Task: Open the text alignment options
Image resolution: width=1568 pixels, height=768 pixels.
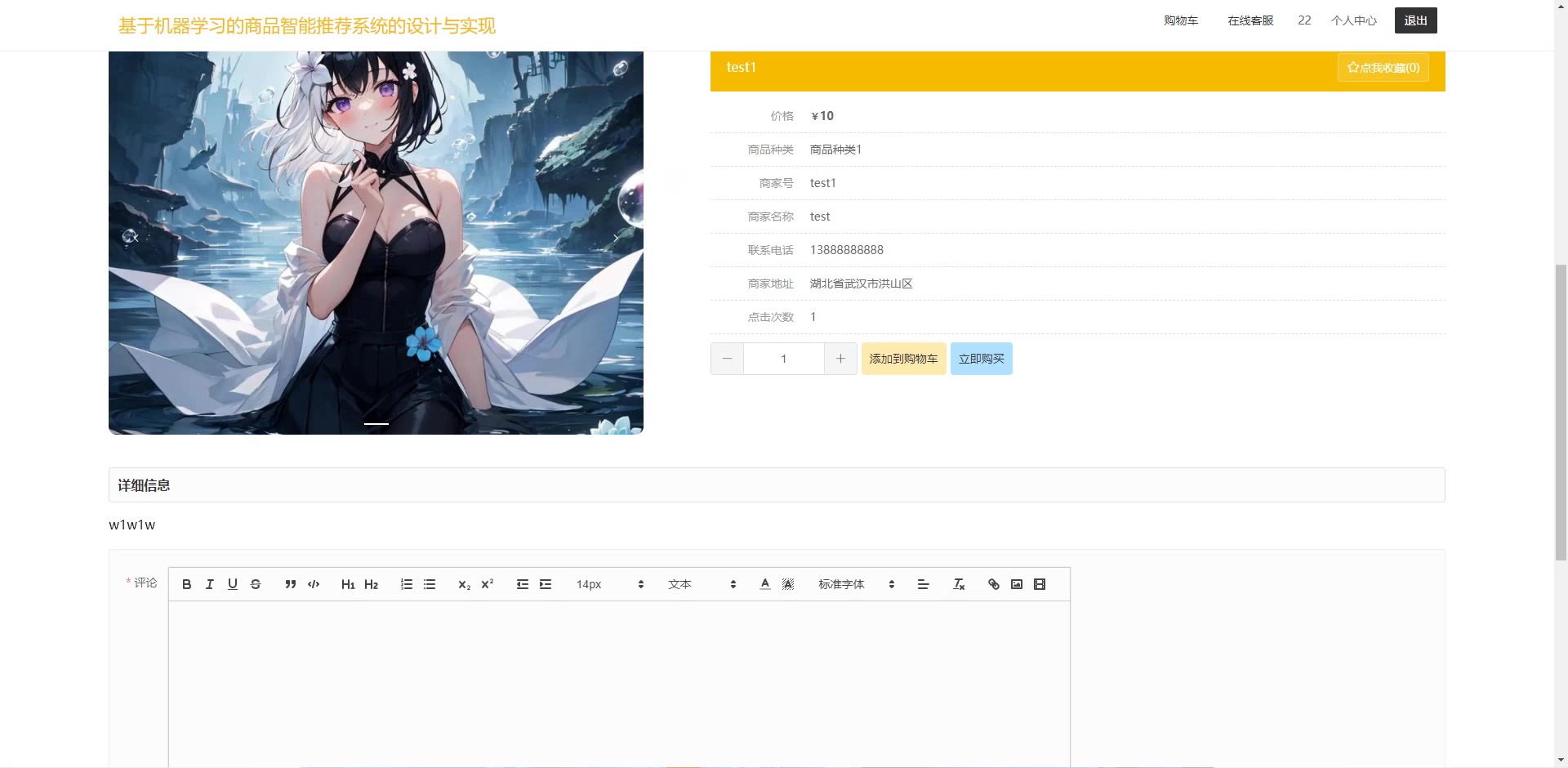Action: [x=924, y=584]
